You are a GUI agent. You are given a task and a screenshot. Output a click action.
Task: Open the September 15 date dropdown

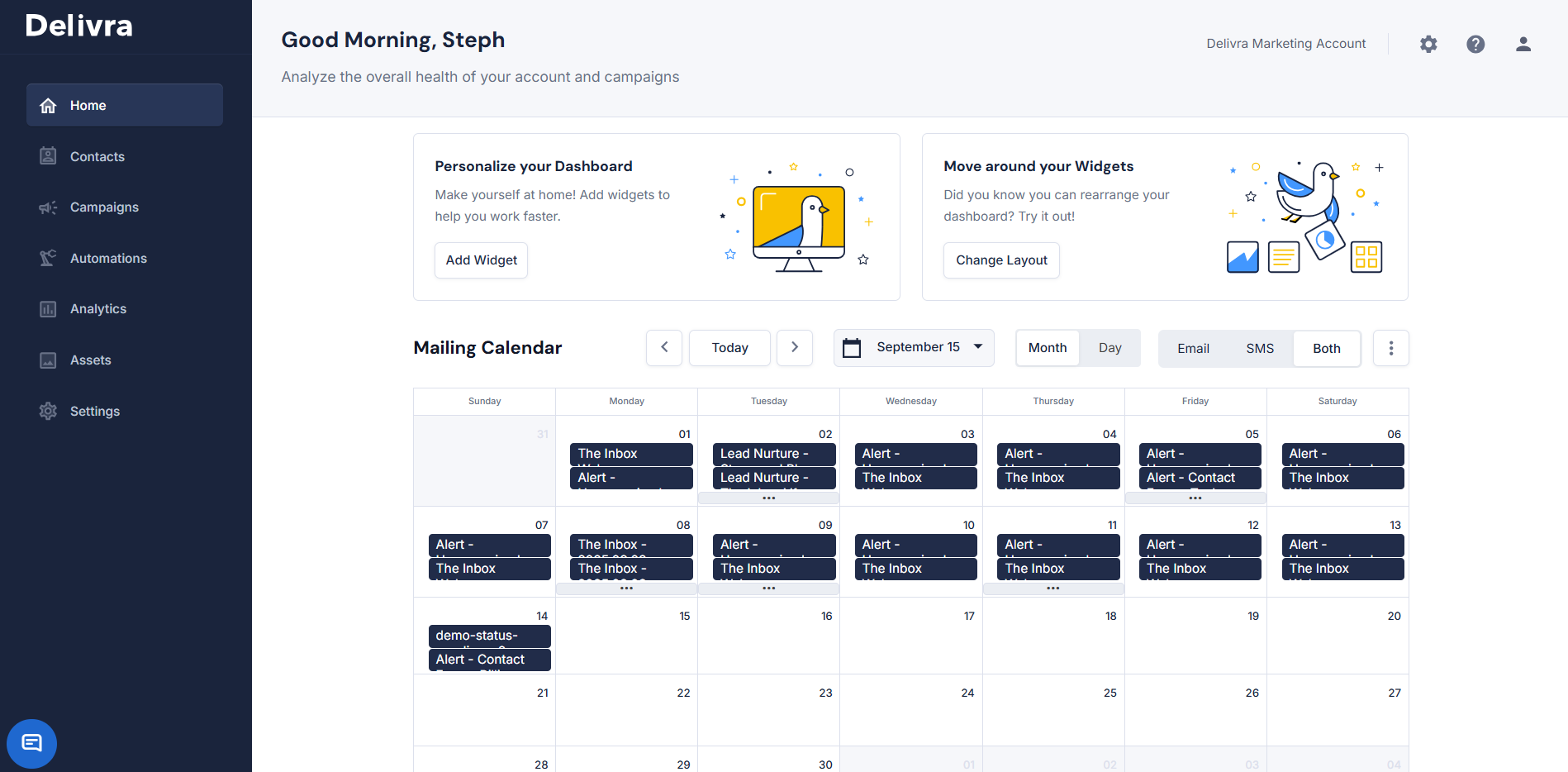(914, 348)
